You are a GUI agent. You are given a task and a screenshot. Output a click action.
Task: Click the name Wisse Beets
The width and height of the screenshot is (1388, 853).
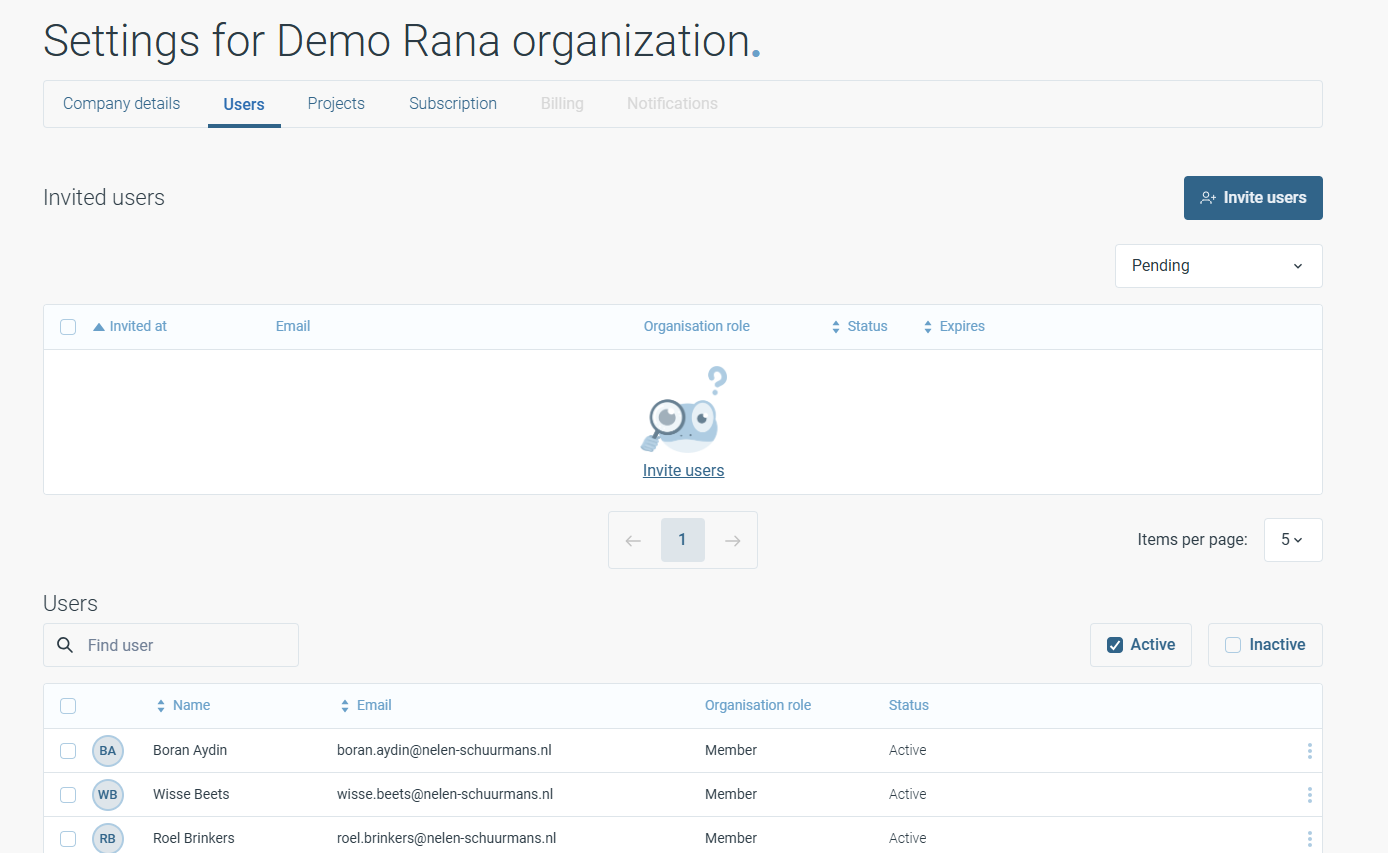pos(191,795)
